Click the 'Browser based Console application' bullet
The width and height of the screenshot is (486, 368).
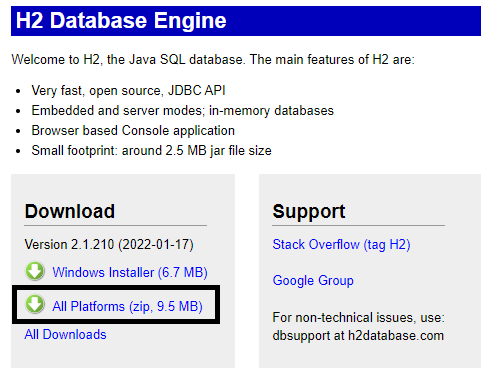[x=133, y=130]
